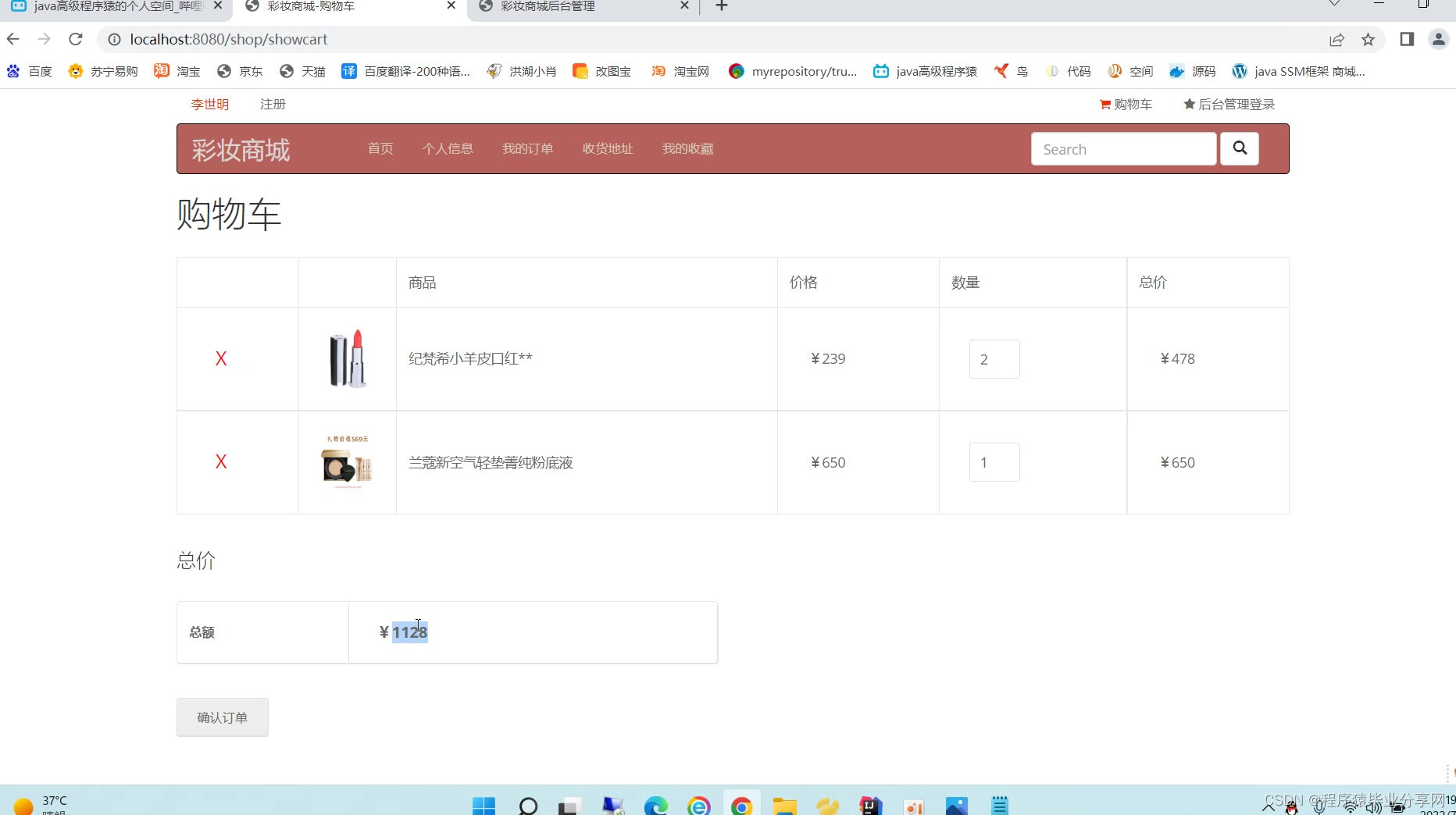The width and height of the screenshot is (1456, 815).
Task: Click quantity field for 纪梵希小羊皮口红
Action: 994,359
